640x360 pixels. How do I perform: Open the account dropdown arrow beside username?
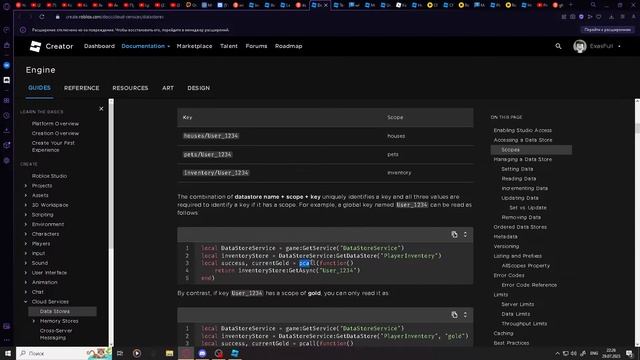[619, 46]
